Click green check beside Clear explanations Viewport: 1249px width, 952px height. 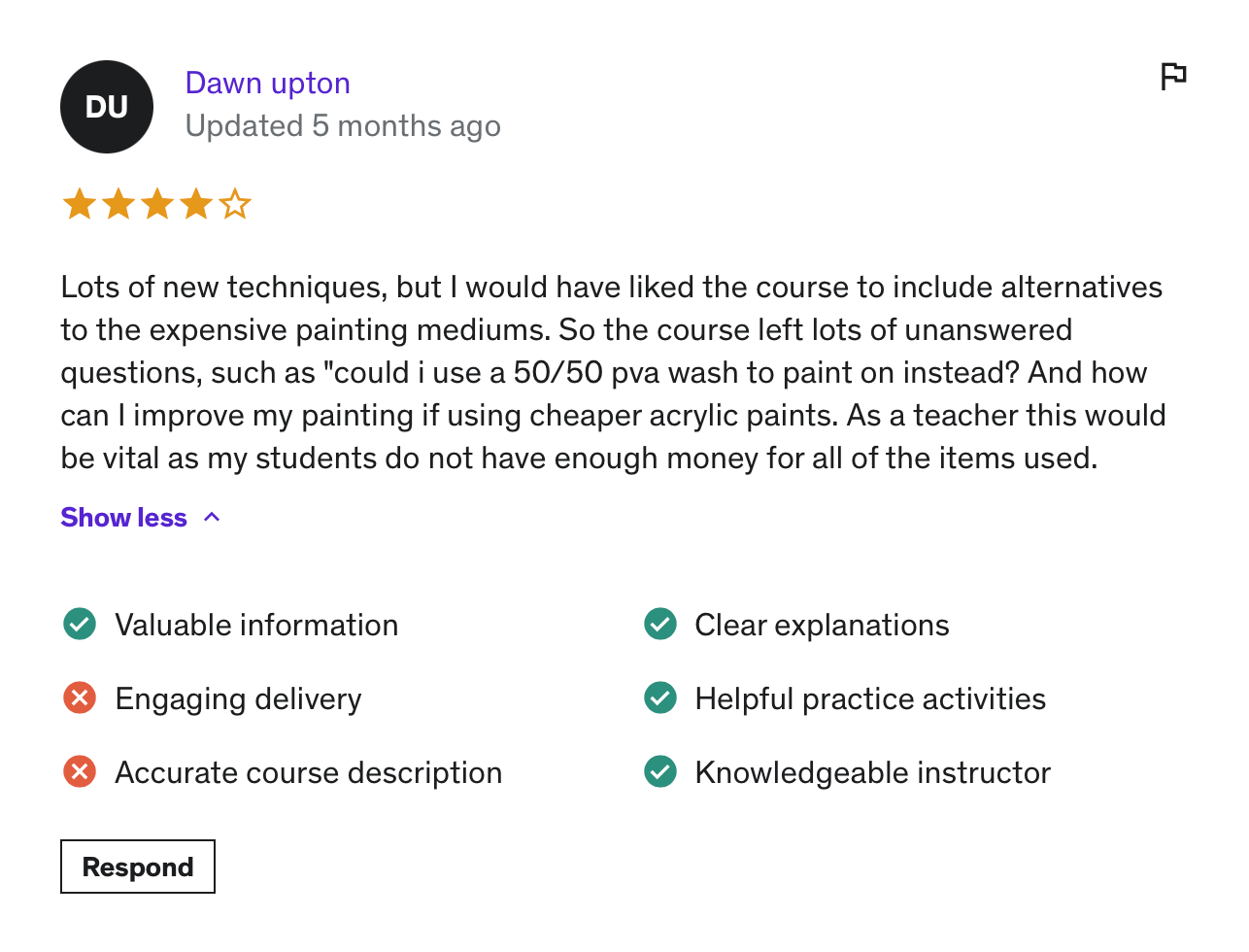660,624
